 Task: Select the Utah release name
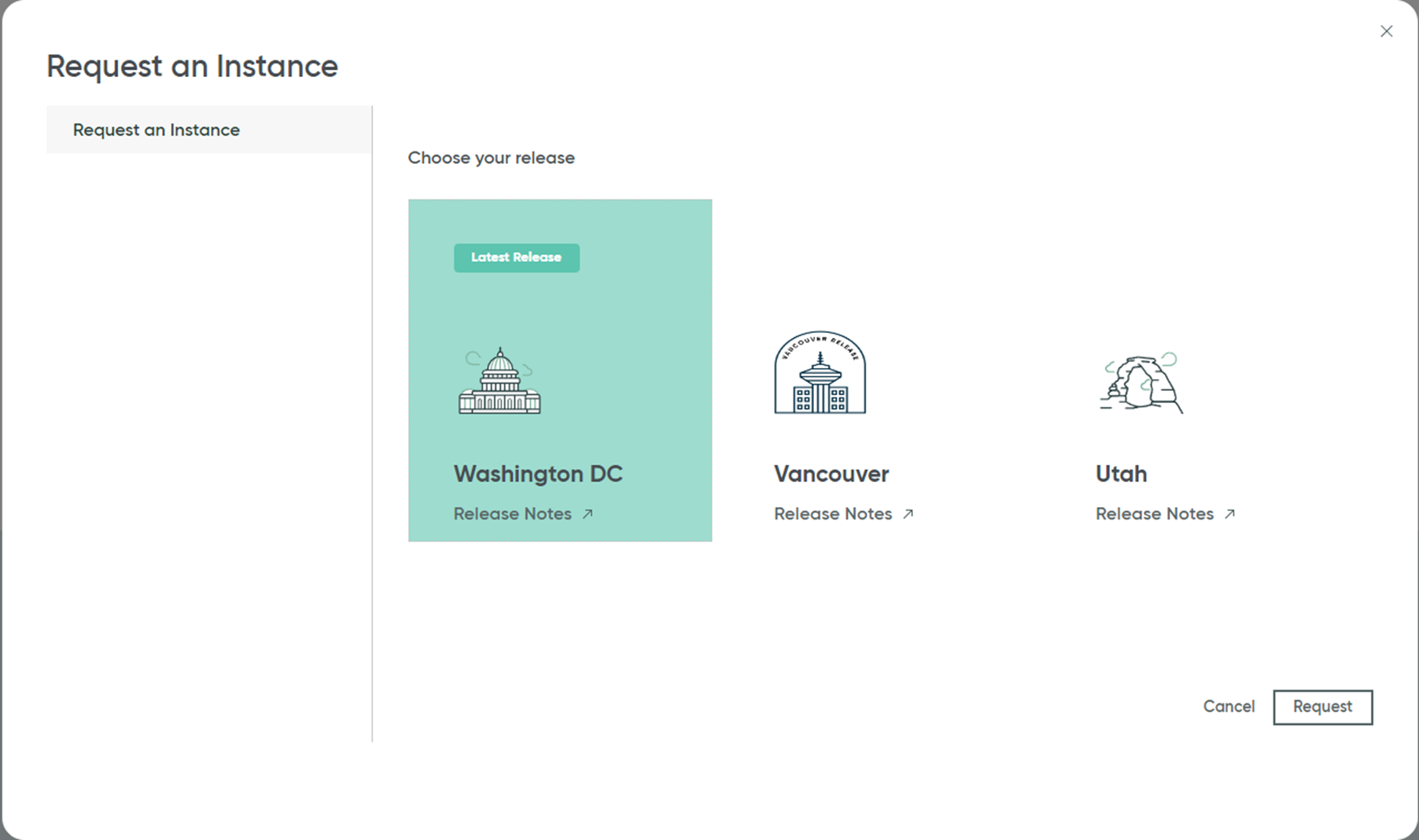[1121, 474]
